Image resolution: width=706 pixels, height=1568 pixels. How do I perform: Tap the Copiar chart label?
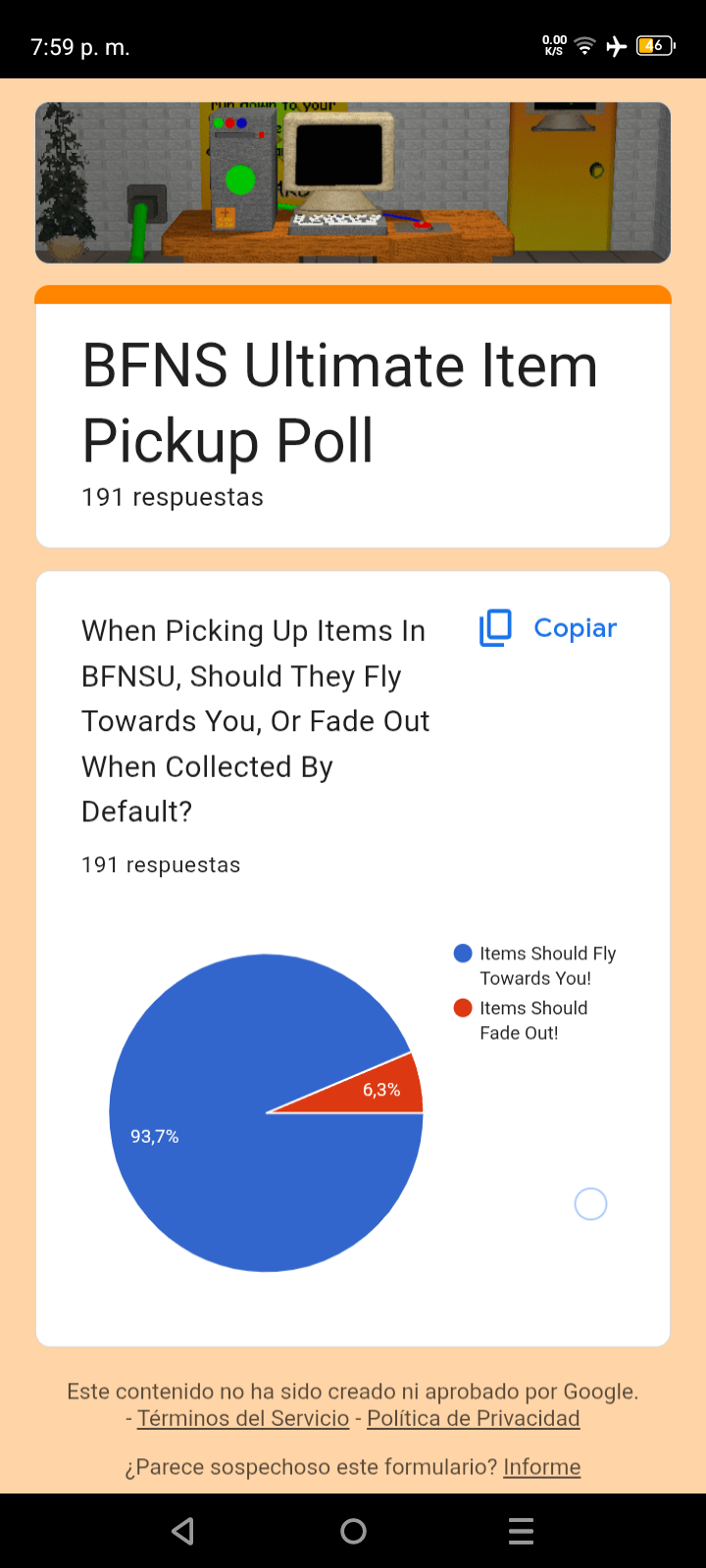tap(575, 628)
